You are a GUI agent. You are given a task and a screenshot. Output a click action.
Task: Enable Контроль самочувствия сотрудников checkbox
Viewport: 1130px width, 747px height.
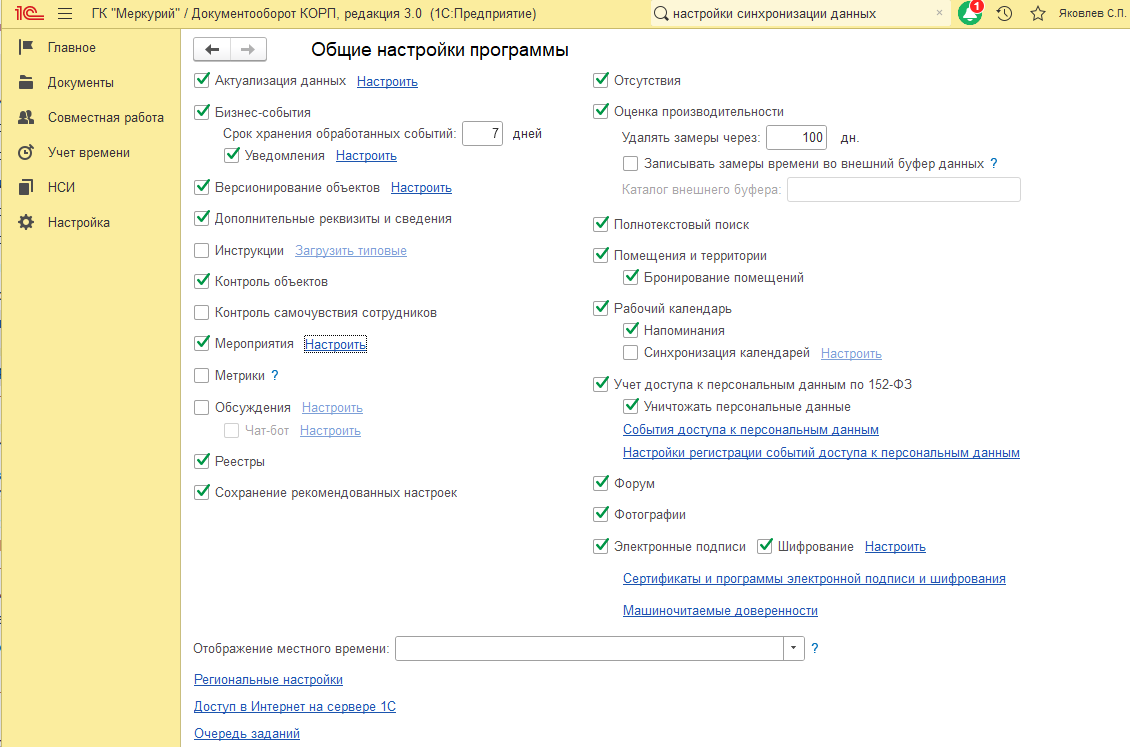pyautogui.click(x=202, y=313)
